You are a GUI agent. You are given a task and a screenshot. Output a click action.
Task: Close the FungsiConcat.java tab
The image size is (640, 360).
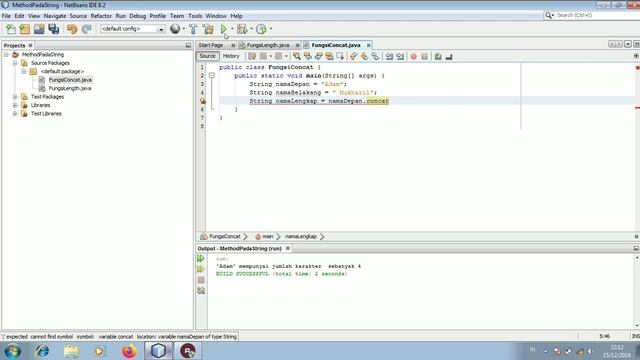(x=369, y=45)
